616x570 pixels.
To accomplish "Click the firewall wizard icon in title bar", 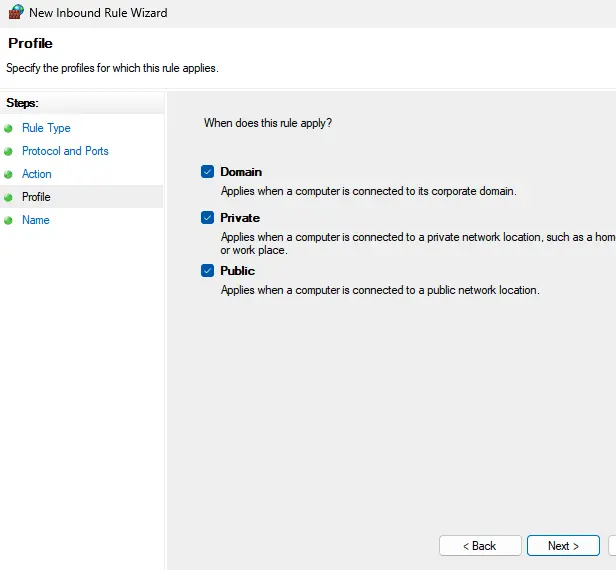I will point(15,13).
